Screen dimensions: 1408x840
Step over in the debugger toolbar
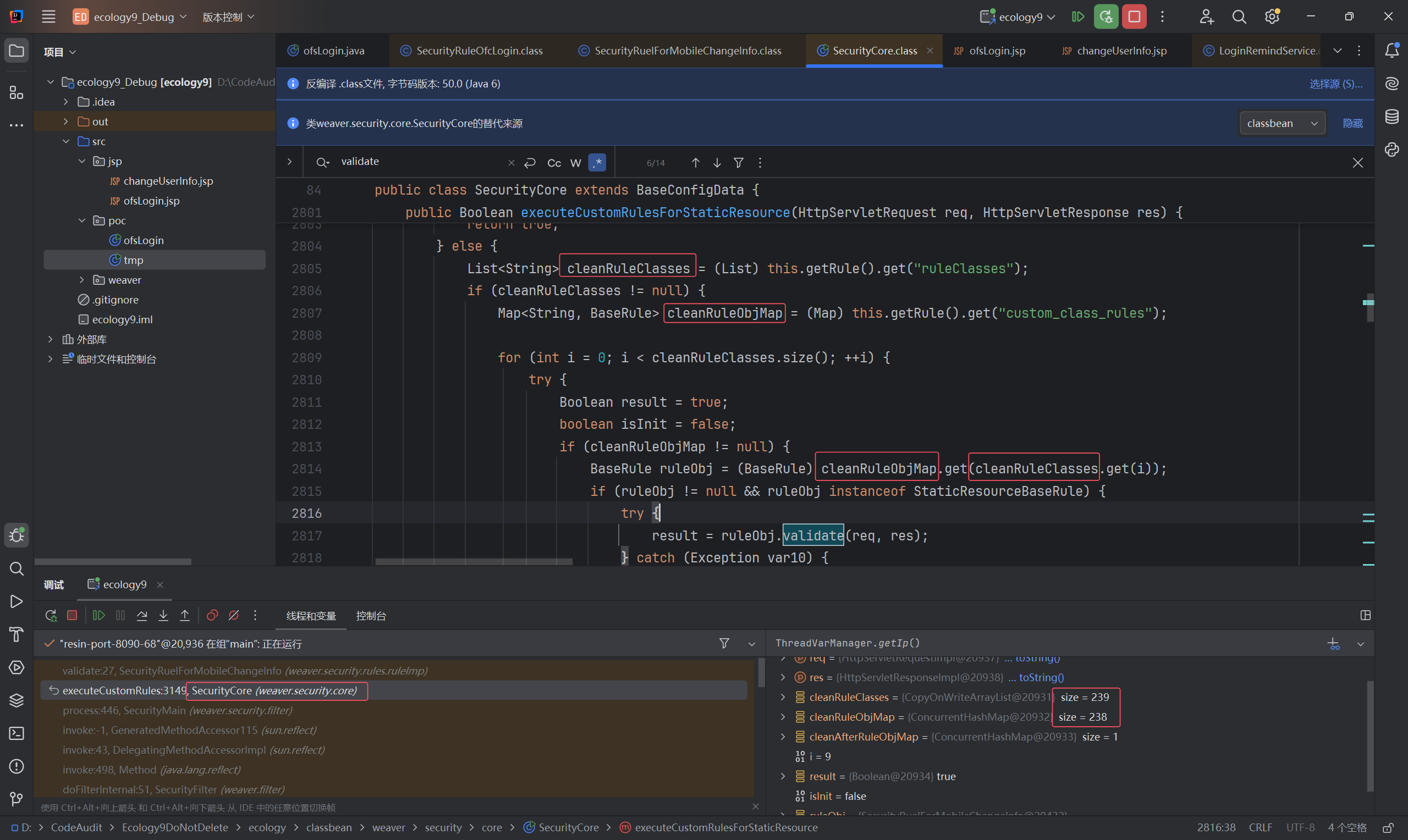[x=141, y=615]
